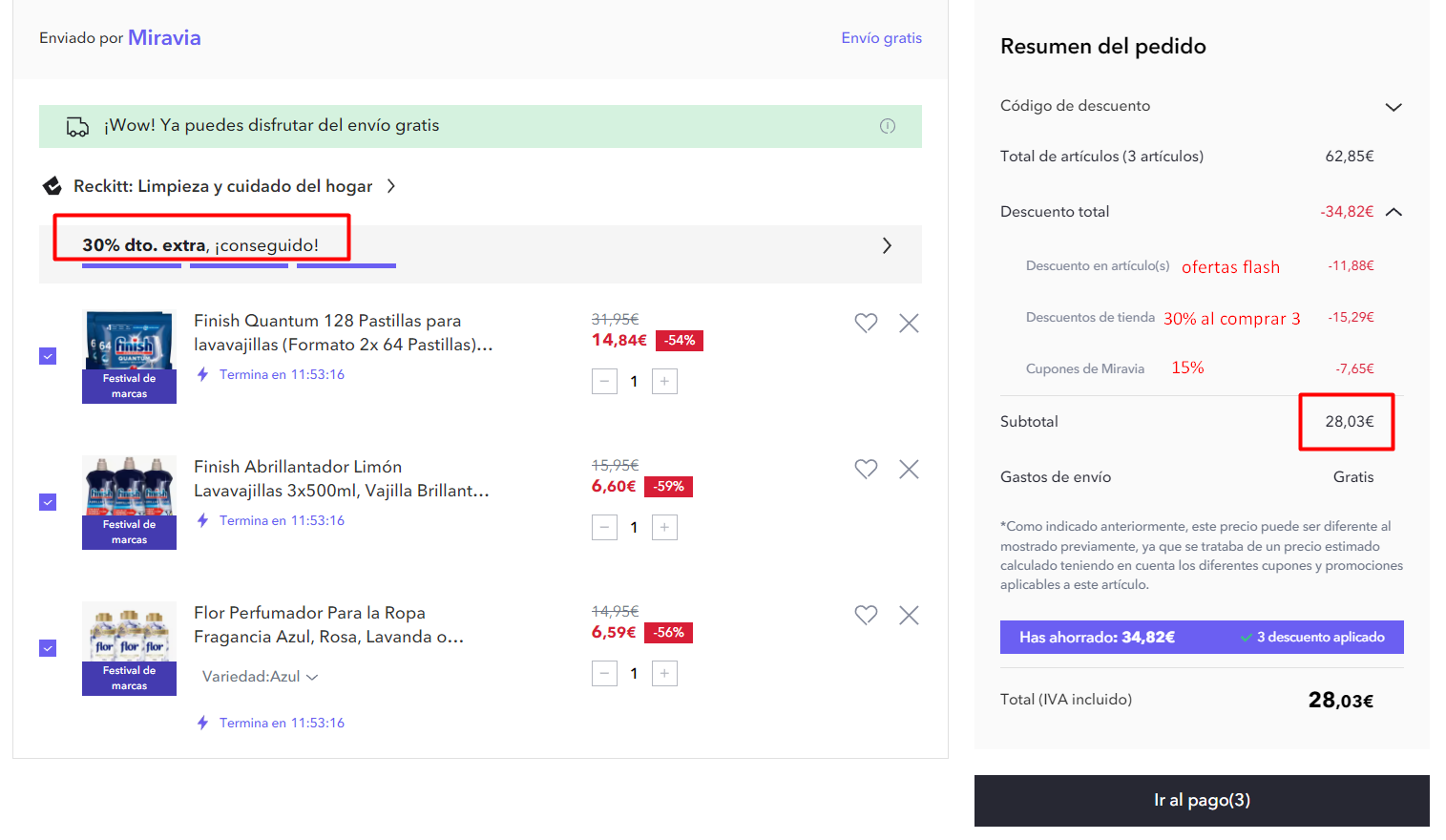The width and height of the screenshot is (1446, 840).
Task: Remove Finish Quantum from cart
Action: click(909, 324)
